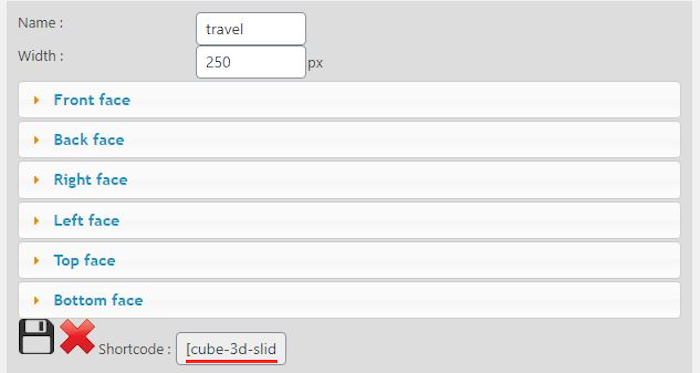Click the Width label
The image size is (700, 373).
point(41,56)
